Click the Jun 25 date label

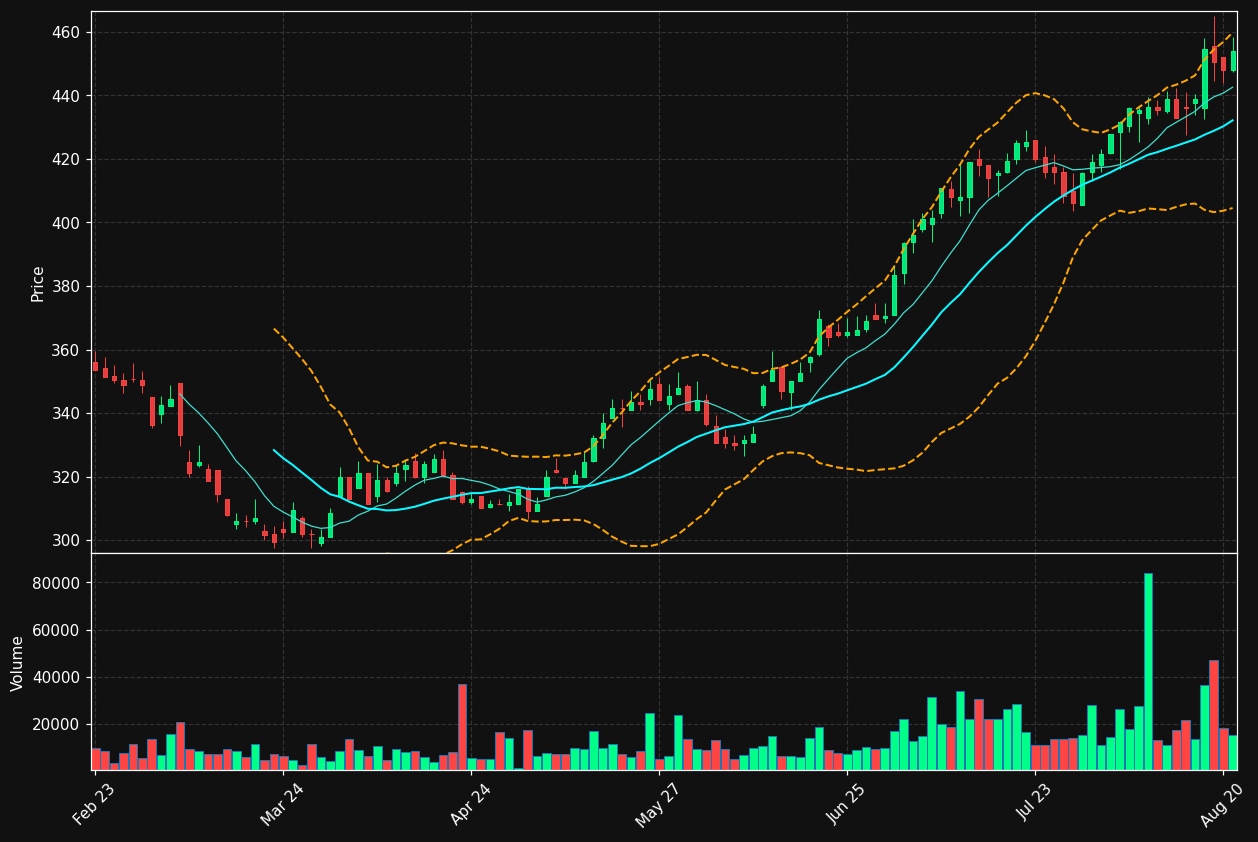point(846,803)
